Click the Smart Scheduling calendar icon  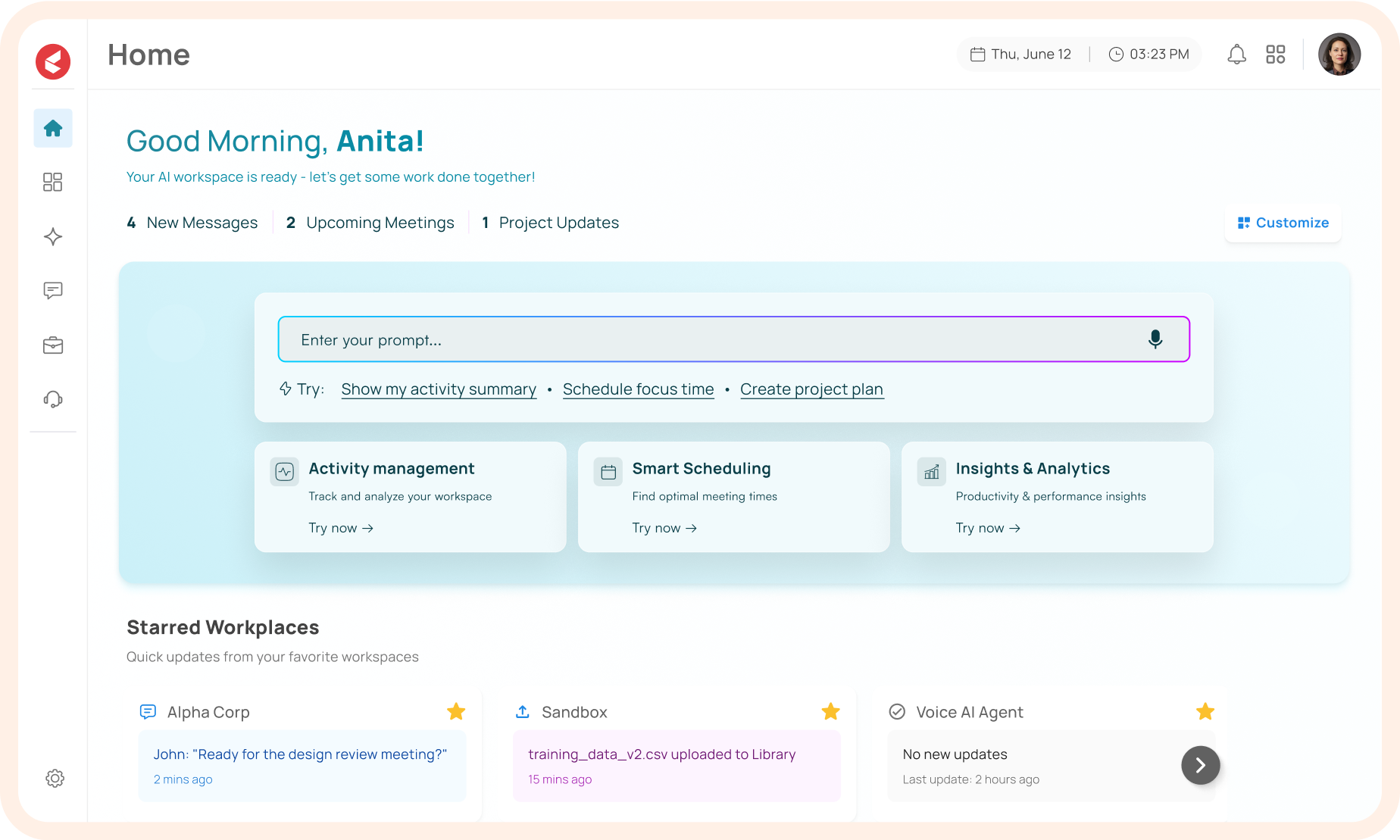608,472
